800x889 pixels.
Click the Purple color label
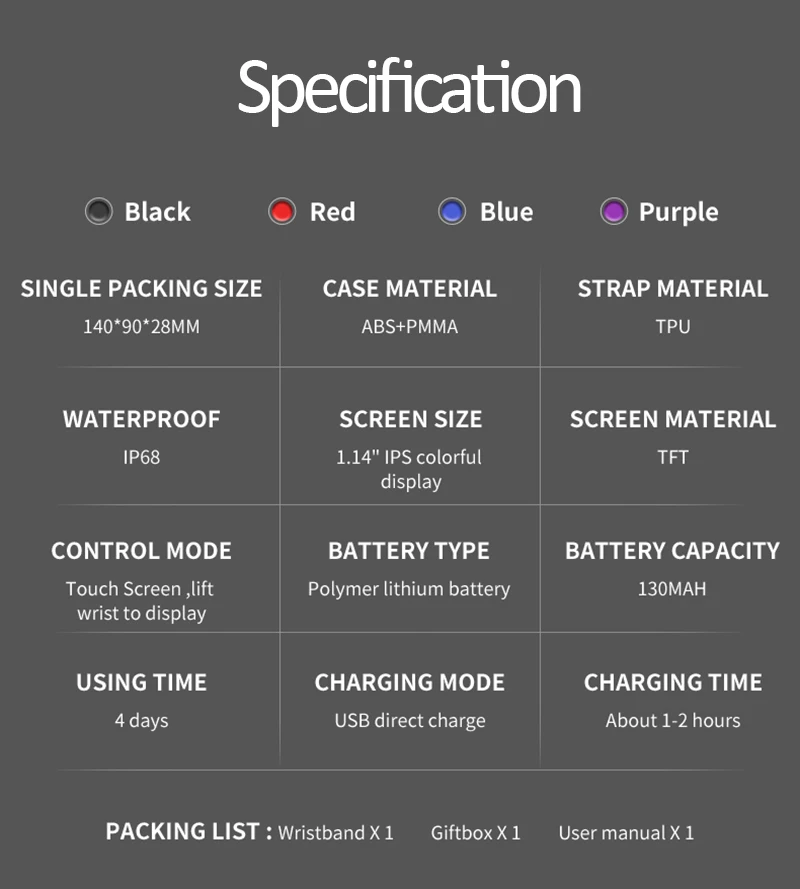coord(679,213)
